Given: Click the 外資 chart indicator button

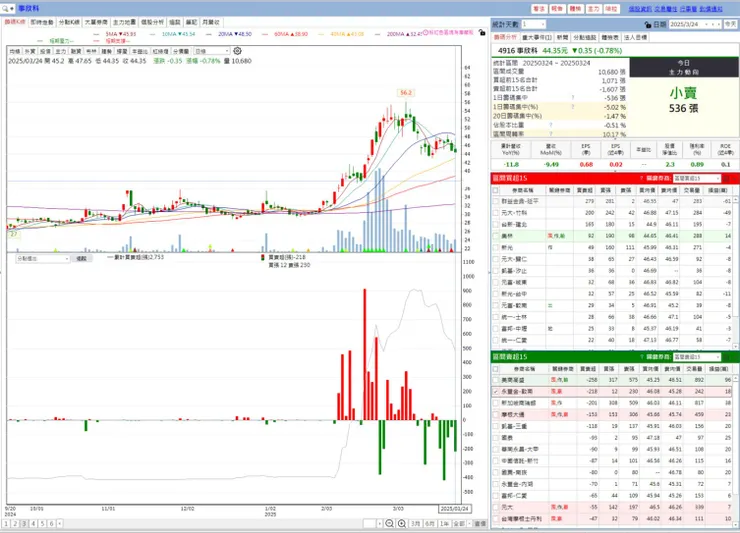Looking at the screenshot, I should (30, 51).
